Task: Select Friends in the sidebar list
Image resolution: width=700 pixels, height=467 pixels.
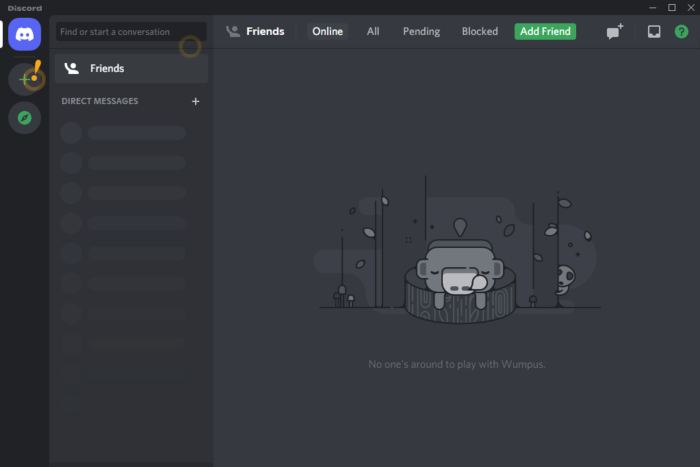Action: [131, 68]
